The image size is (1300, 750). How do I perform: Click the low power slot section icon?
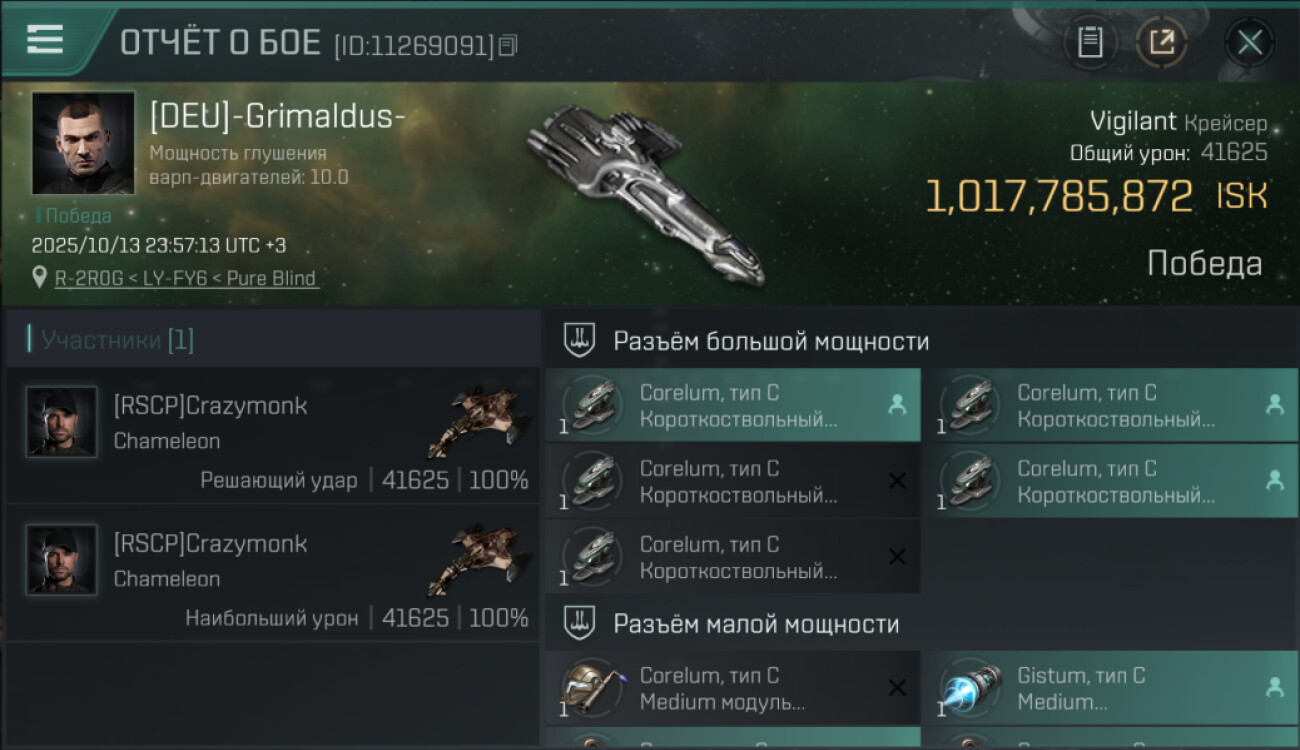(x=579, y=624)
